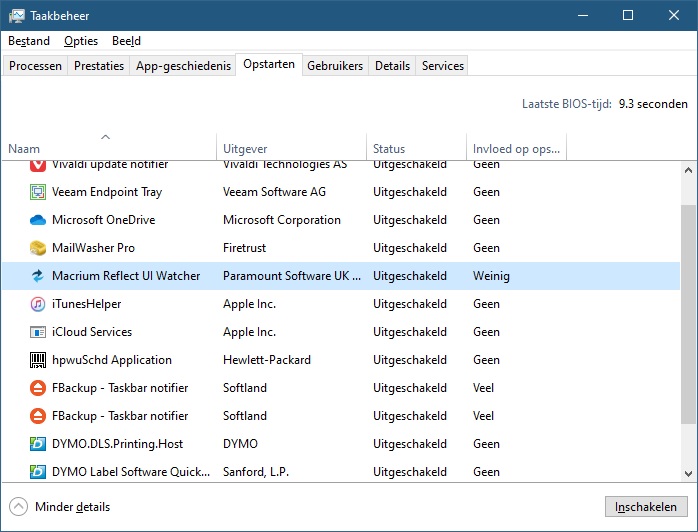Click the Vivaldi update notifier icon
The width and height of the screenshot is (698, 532).
pos(38,166)
